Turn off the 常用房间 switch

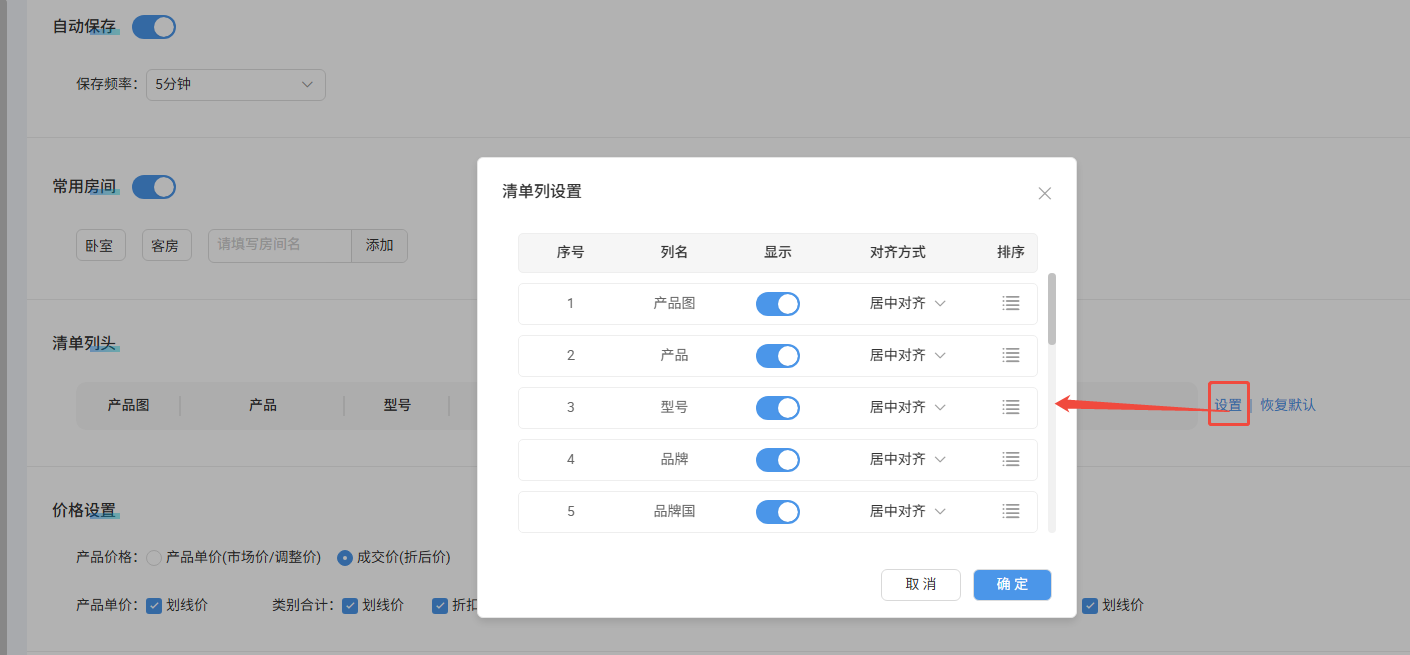154,187
